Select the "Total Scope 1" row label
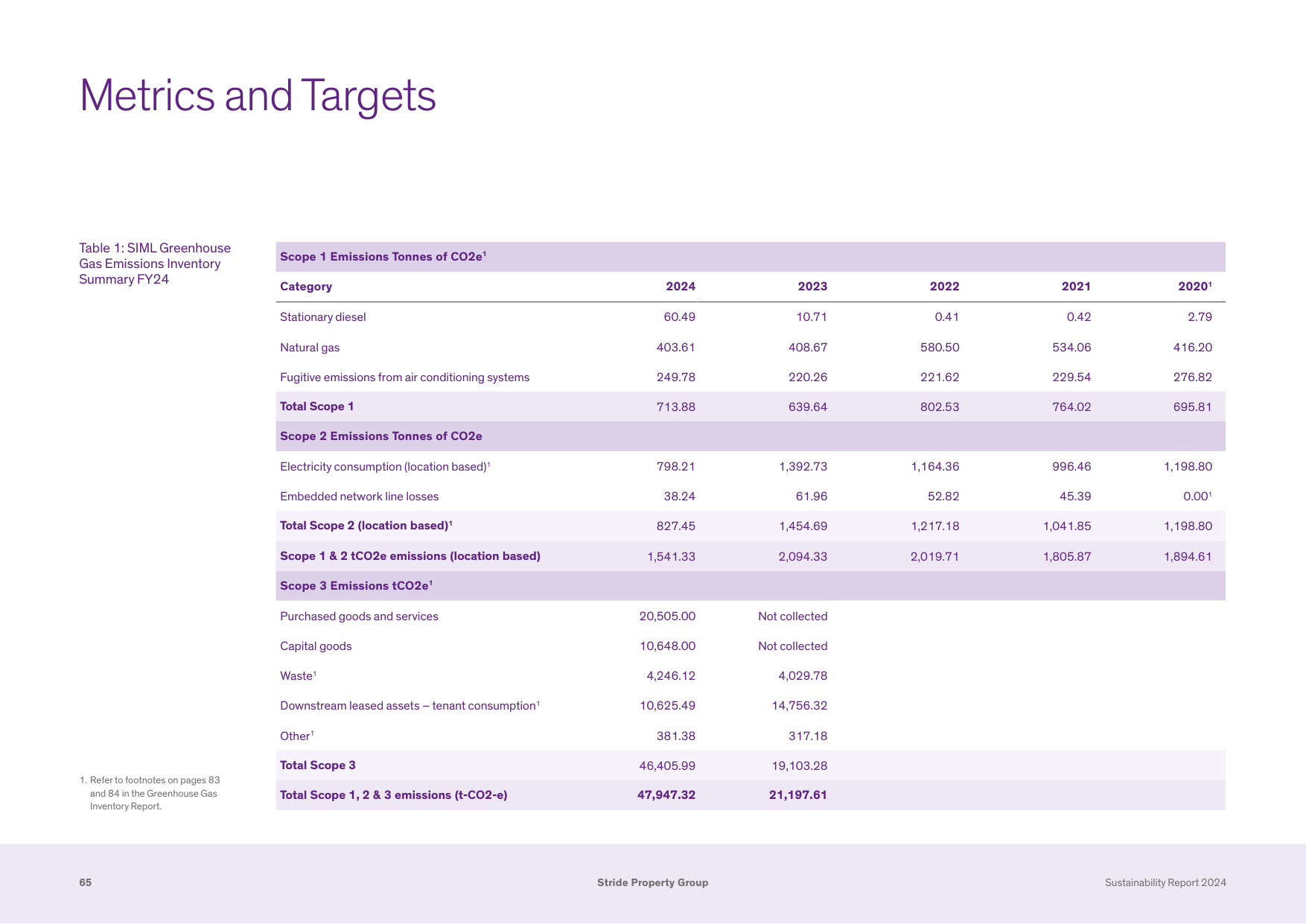Screen dimensions: 1306x924 tap(317, 407)
